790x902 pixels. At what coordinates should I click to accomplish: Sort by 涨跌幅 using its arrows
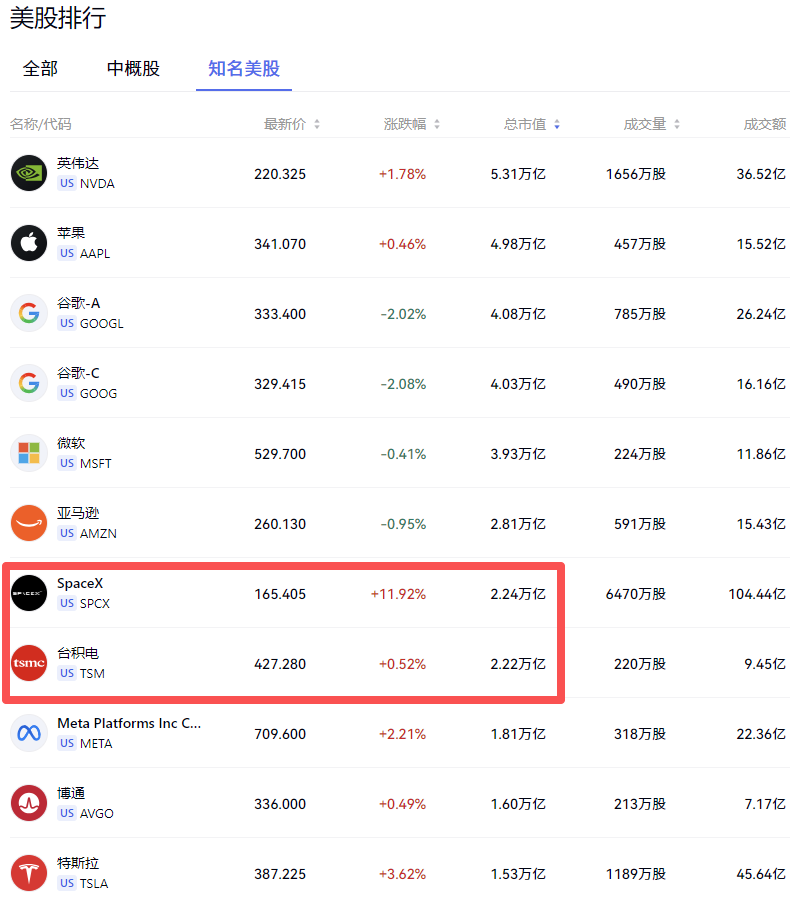(x=437, y=124)
